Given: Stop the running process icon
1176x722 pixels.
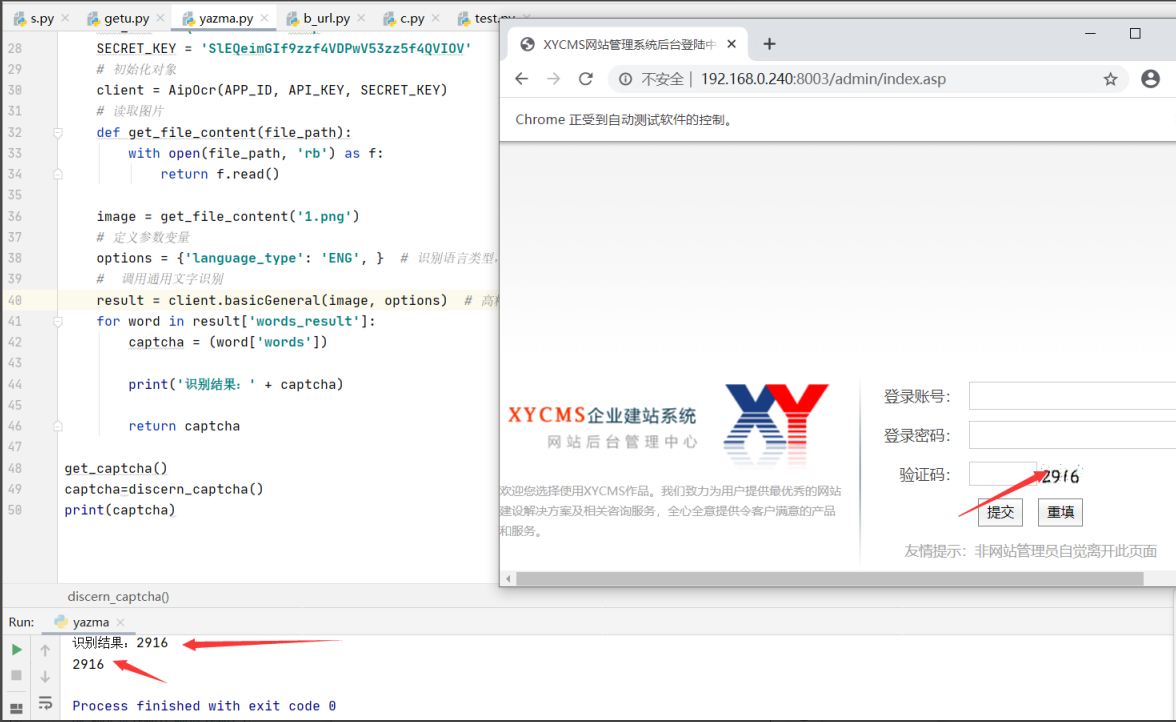Looking at the screenshot, I should click(16, 676).
